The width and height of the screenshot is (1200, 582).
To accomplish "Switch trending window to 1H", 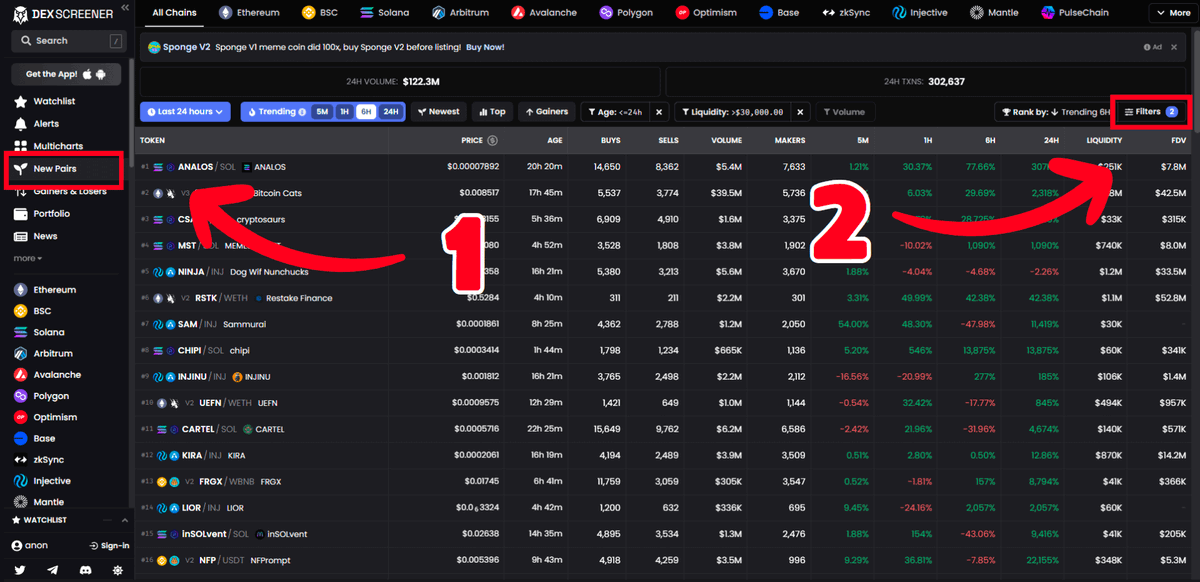I will point(344,112).
